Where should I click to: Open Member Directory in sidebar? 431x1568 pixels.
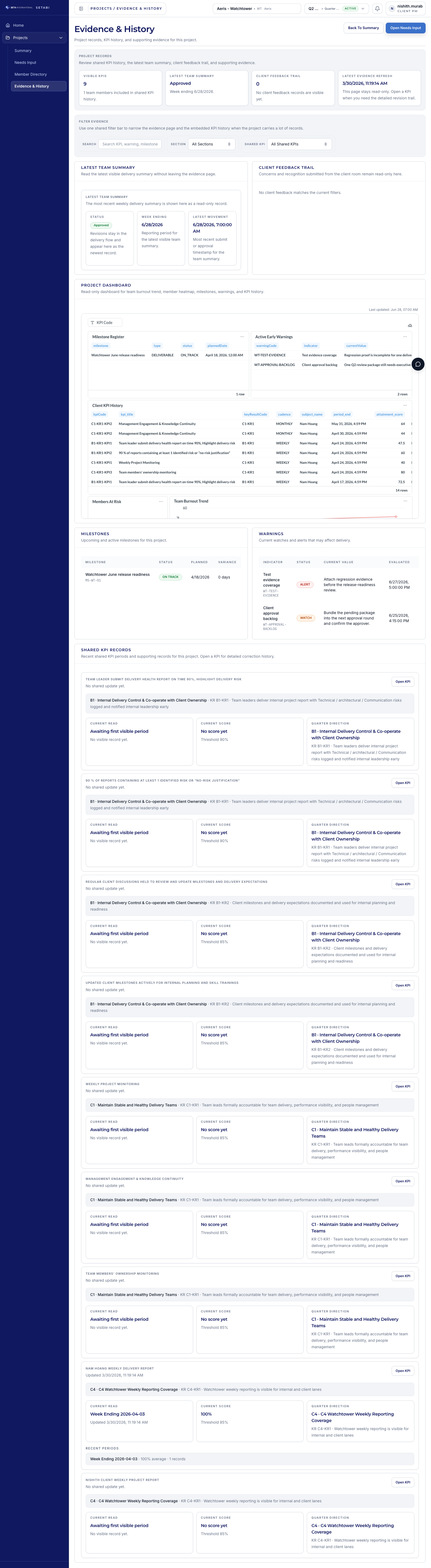point(30,74)
